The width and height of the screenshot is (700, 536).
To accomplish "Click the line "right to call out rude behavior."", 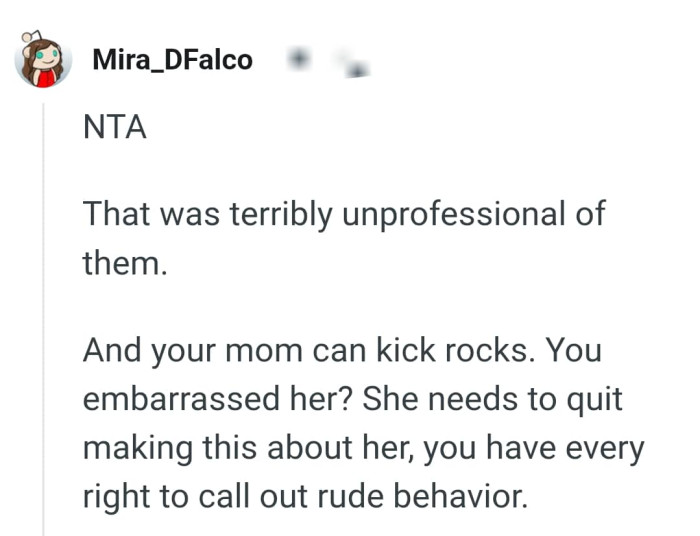I will coord(304,494).
